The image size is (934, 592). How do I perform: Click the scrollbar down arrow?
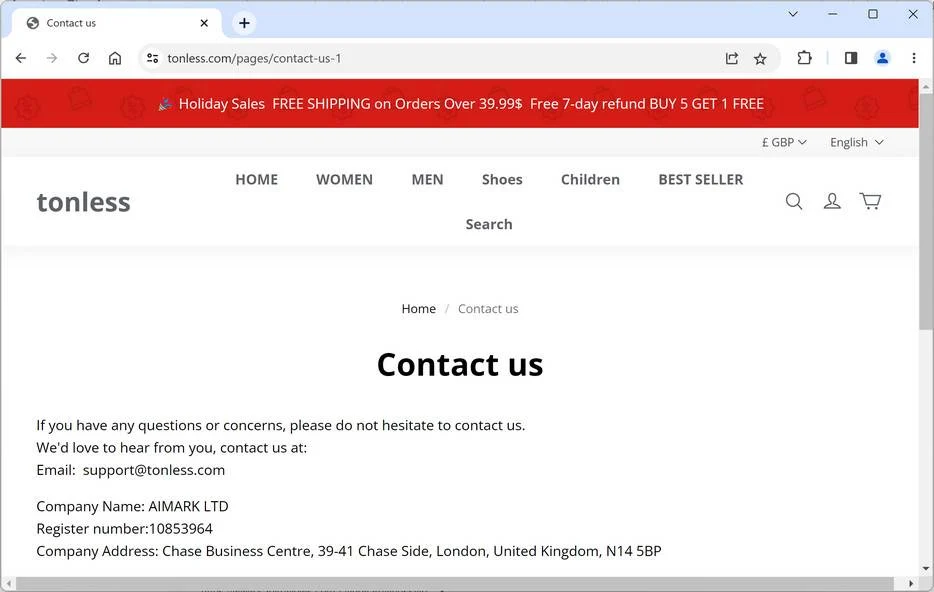926,569
